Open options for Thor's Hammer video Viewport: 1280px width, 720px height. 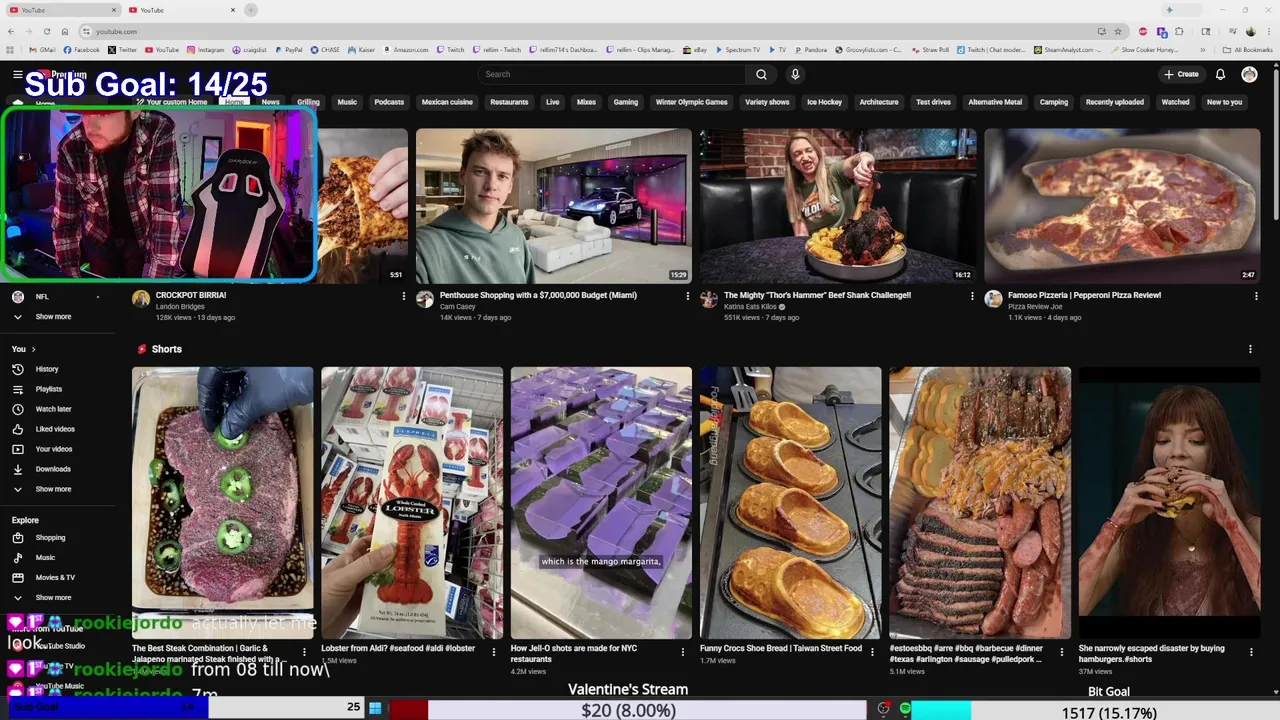click(x=972, y=296)
